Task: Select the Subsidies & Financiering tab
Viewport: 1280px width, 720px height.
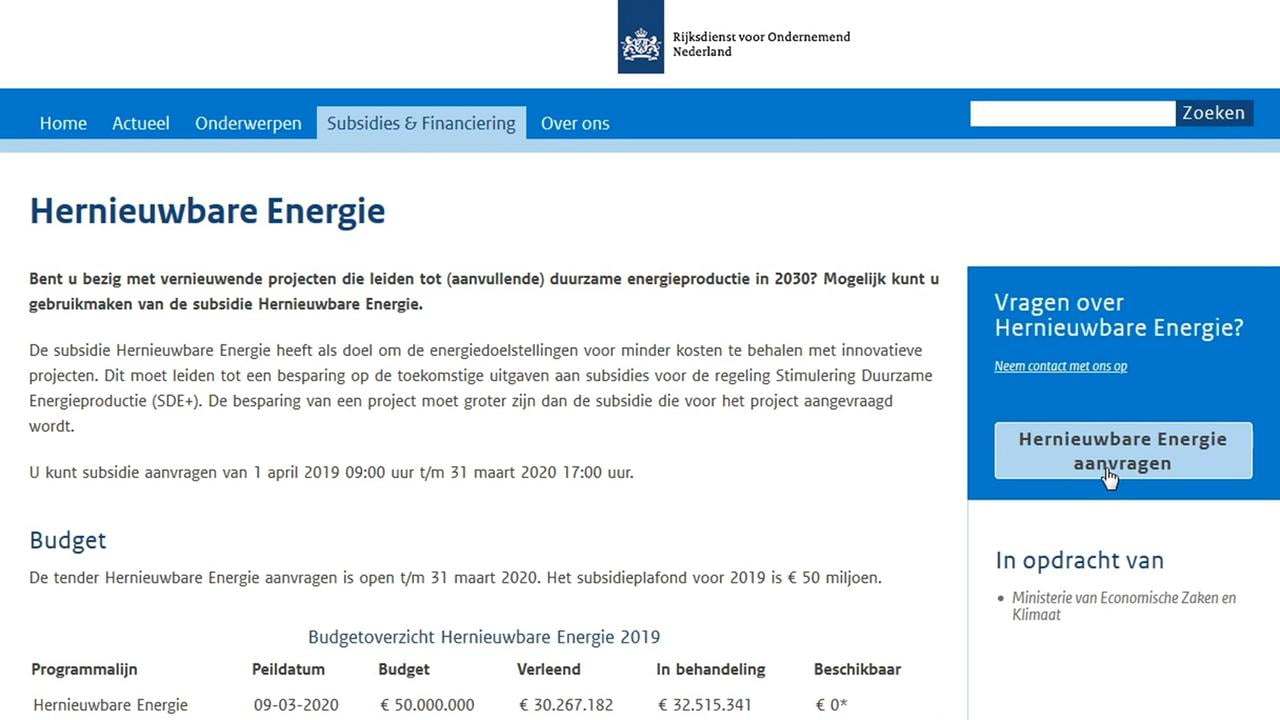Action: pos(420,123)
